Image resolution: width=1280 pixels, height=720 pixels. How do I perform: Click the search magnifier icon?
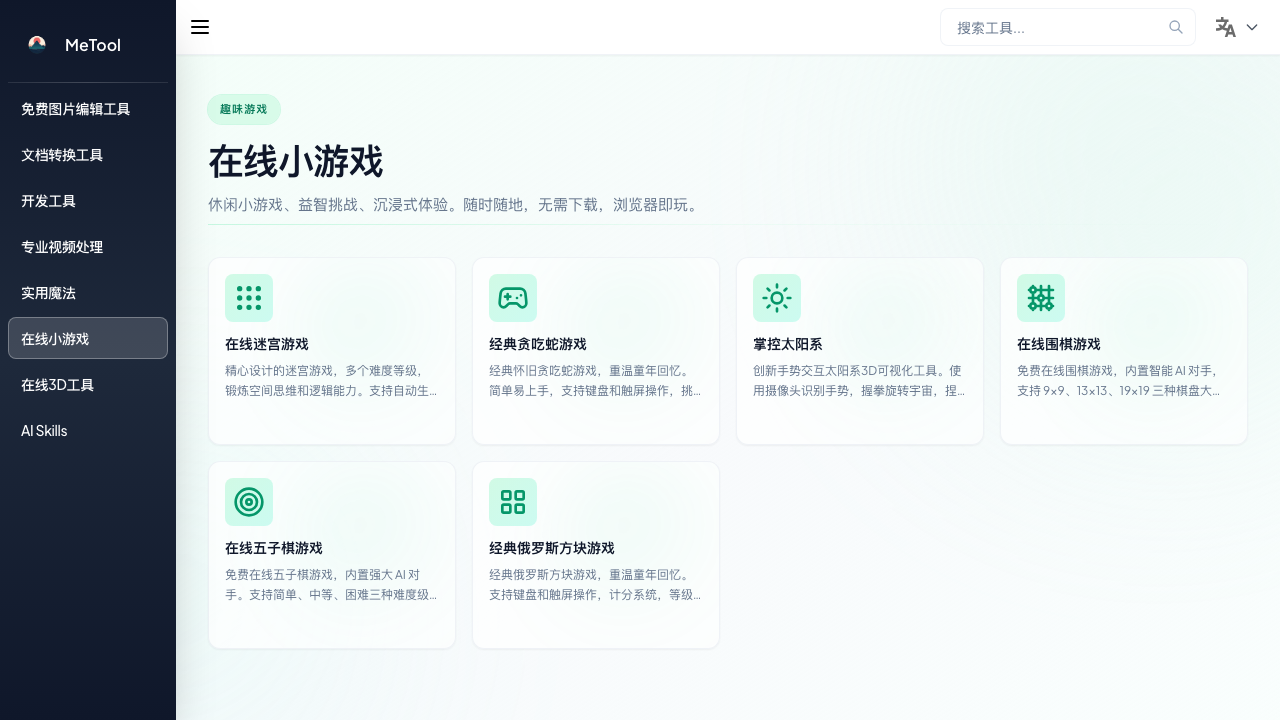[x=1176, y=27]
